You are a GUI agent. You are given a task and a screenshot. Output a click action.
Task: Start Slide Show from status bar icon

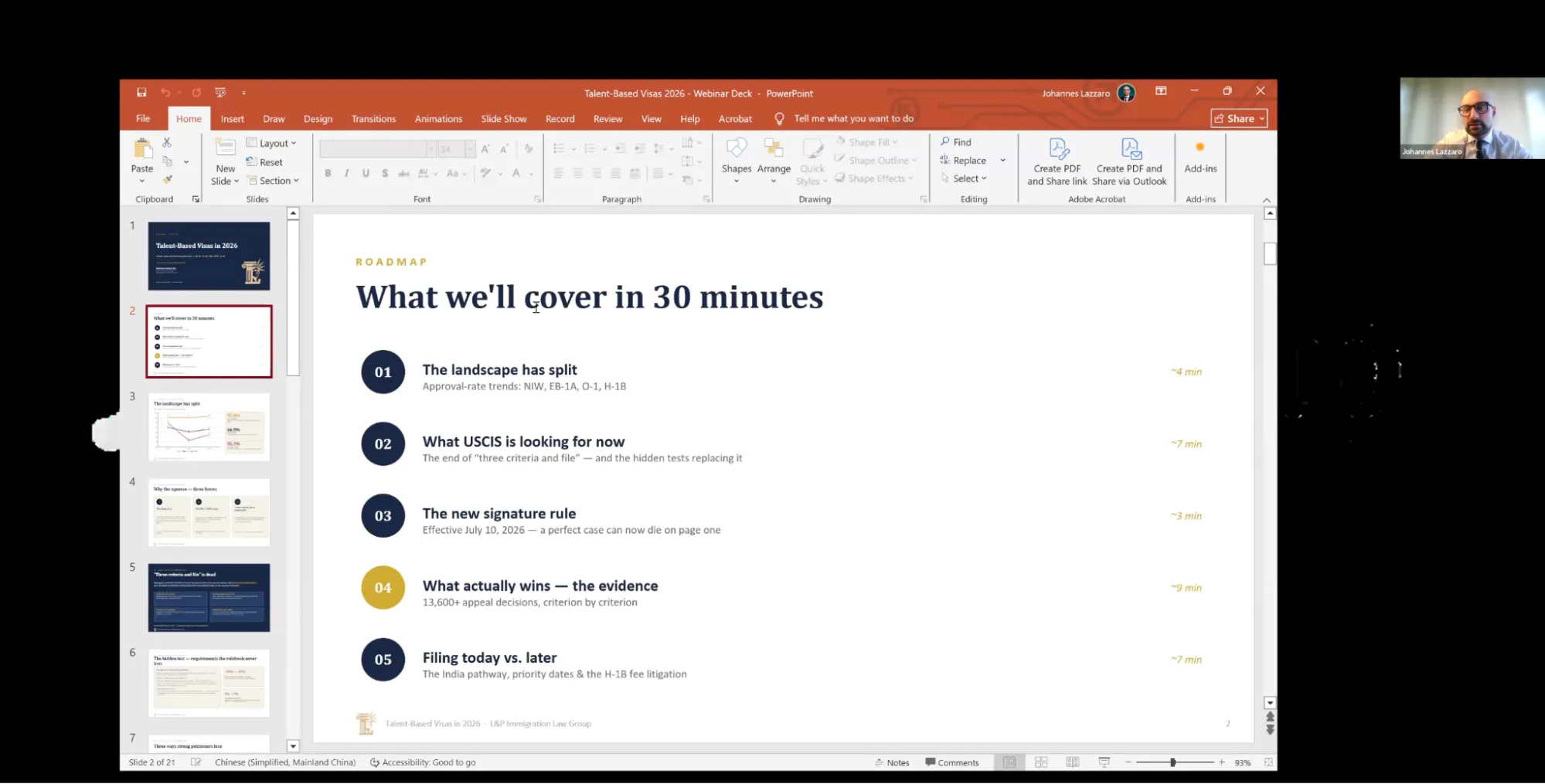coord(1104,762)
